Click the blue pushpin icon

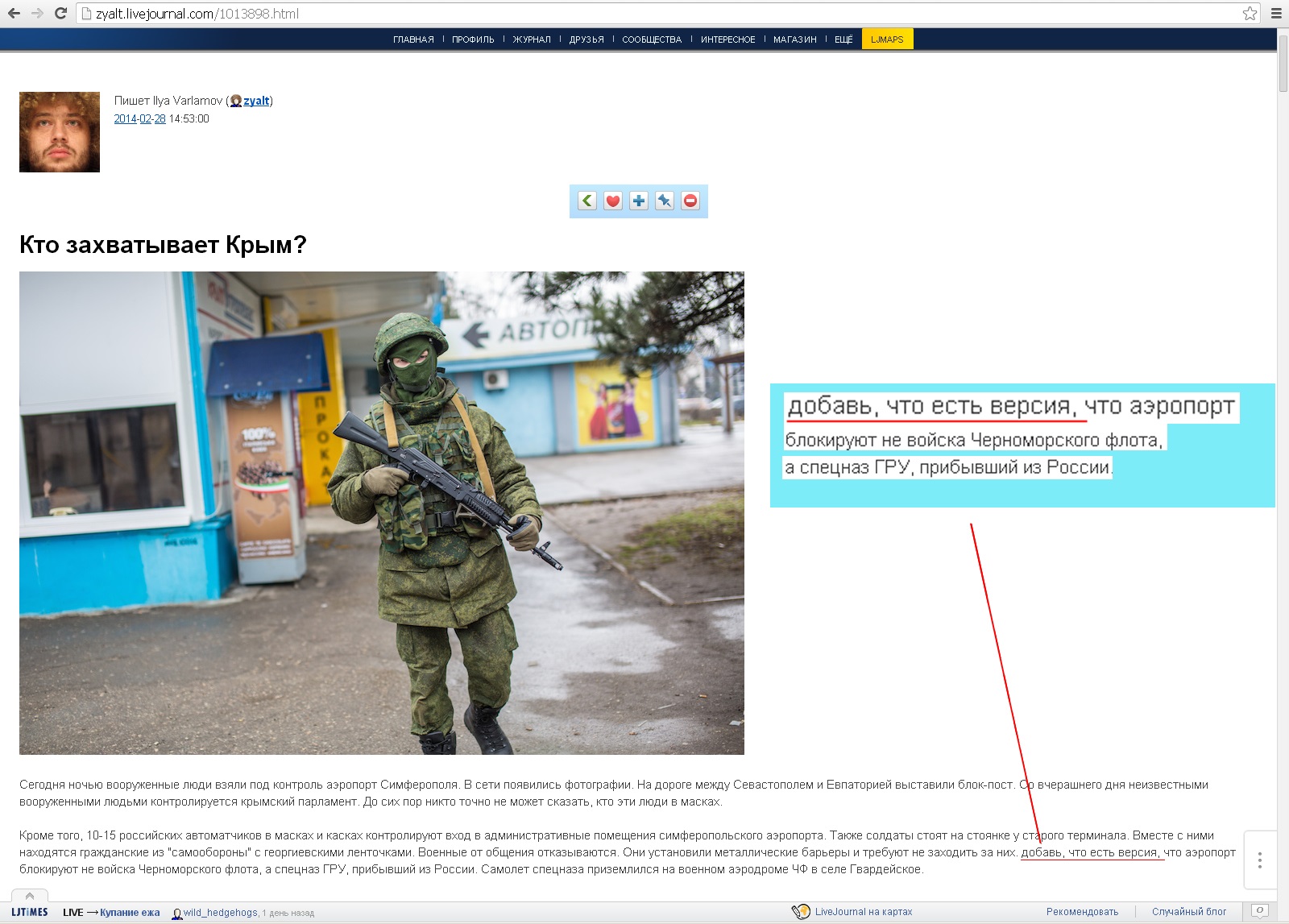click(x=665, y=201)
